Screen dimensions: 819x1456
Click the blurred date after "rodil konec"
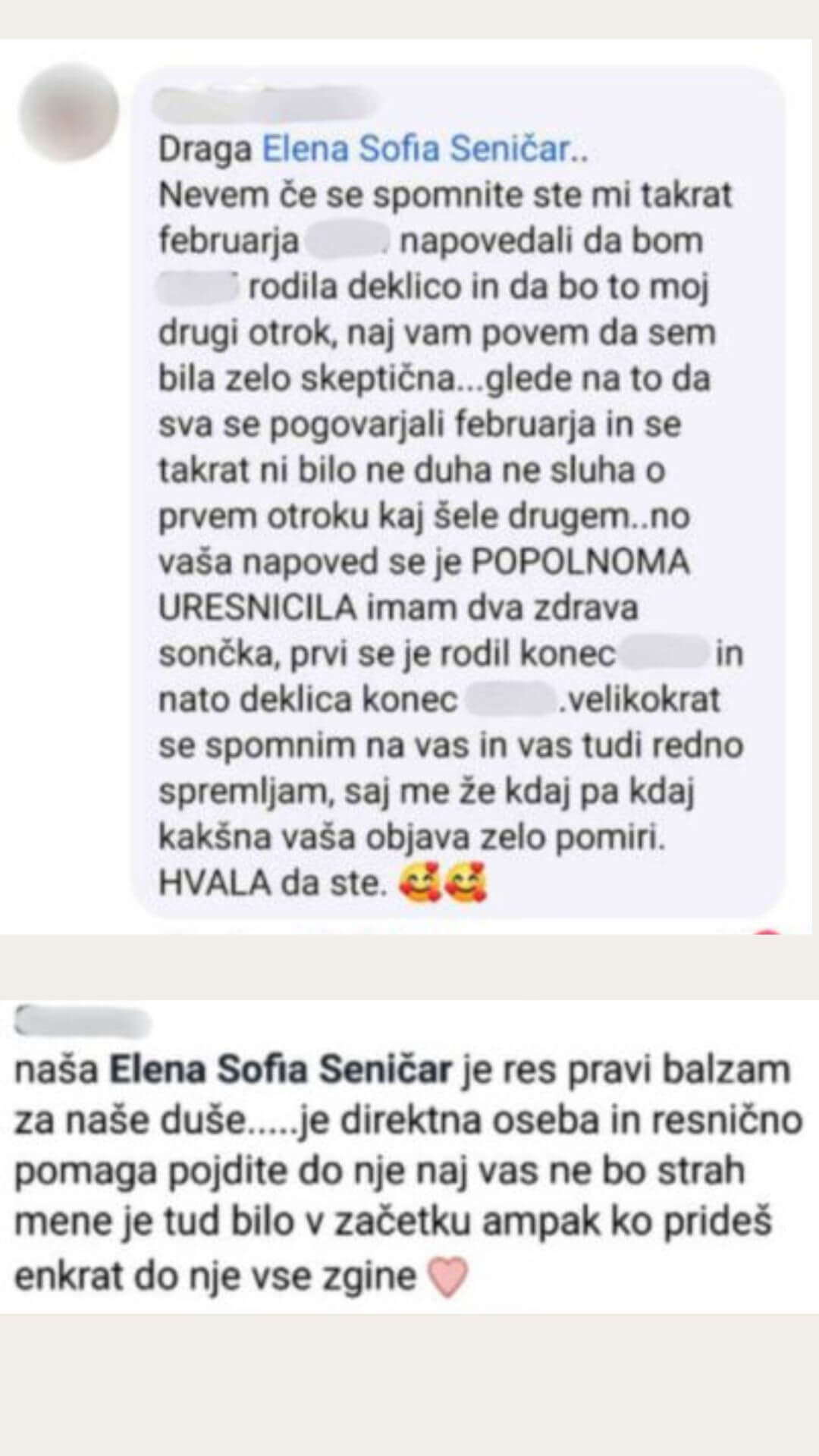pos(664,653)
